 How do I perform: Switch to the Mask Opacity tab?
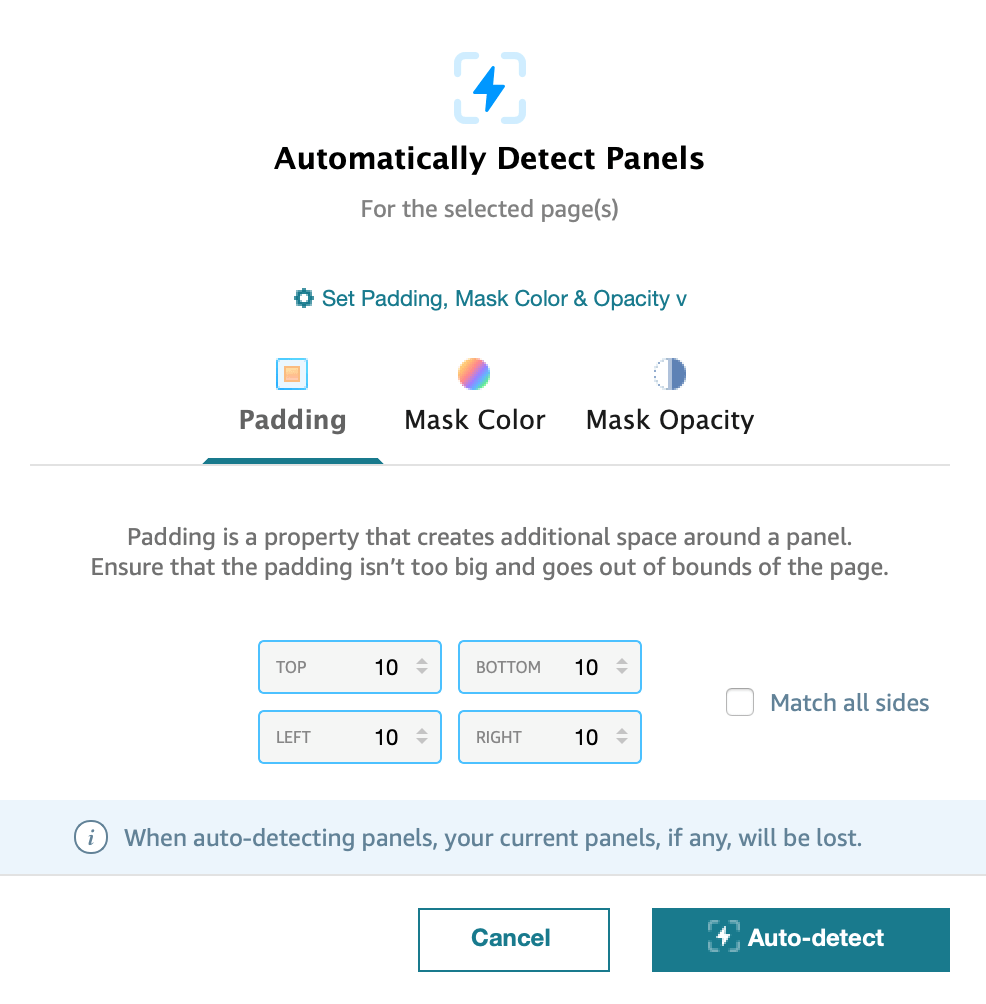pyautogui.click(x=670, y=420)
